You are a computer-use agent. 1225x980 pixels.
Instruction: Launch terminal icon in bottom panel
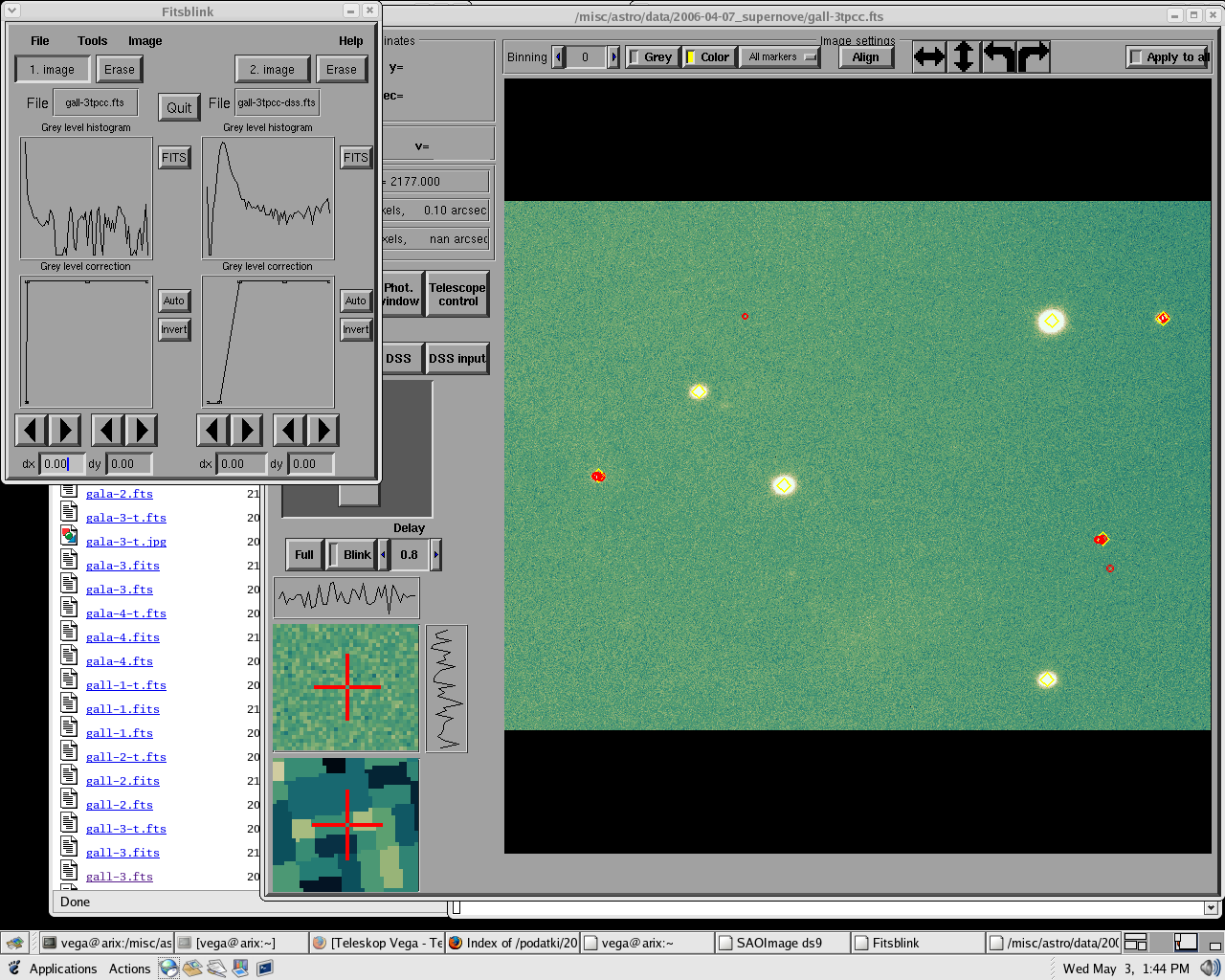[x=264, y=968]
